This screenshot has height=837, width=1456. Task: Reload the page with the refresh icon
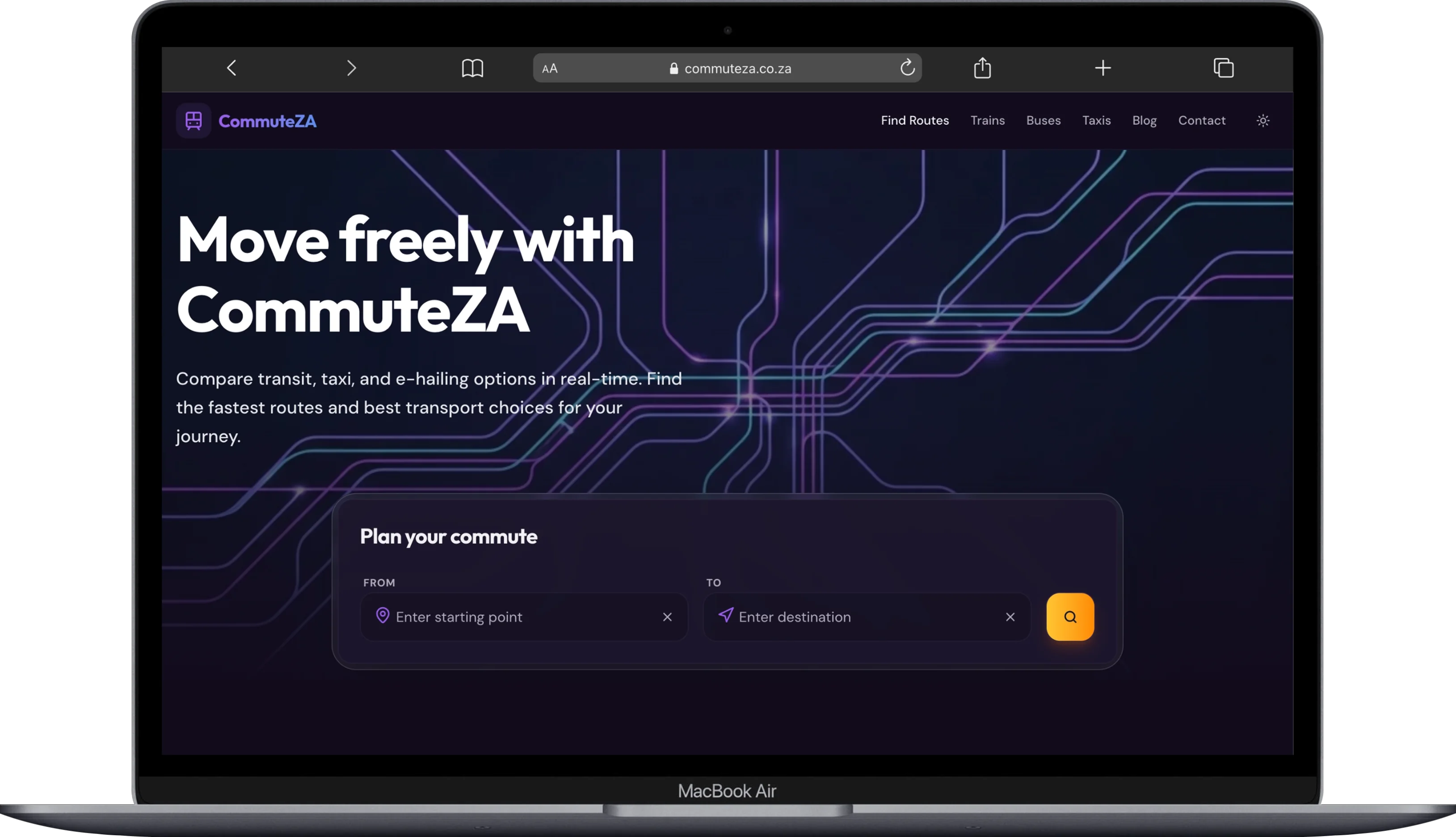(x=907, y=68)
